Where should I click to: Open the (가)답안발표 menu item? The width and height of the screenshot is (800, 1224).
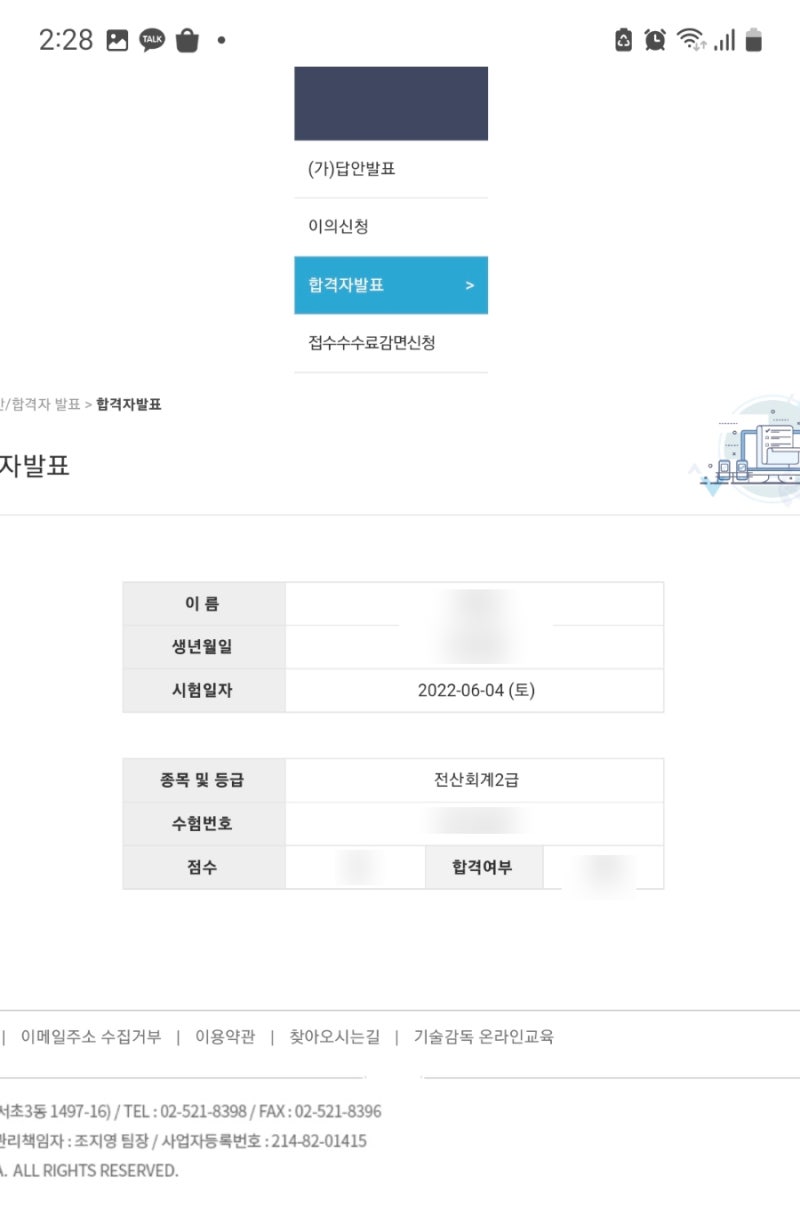click(x=391, y=169)
